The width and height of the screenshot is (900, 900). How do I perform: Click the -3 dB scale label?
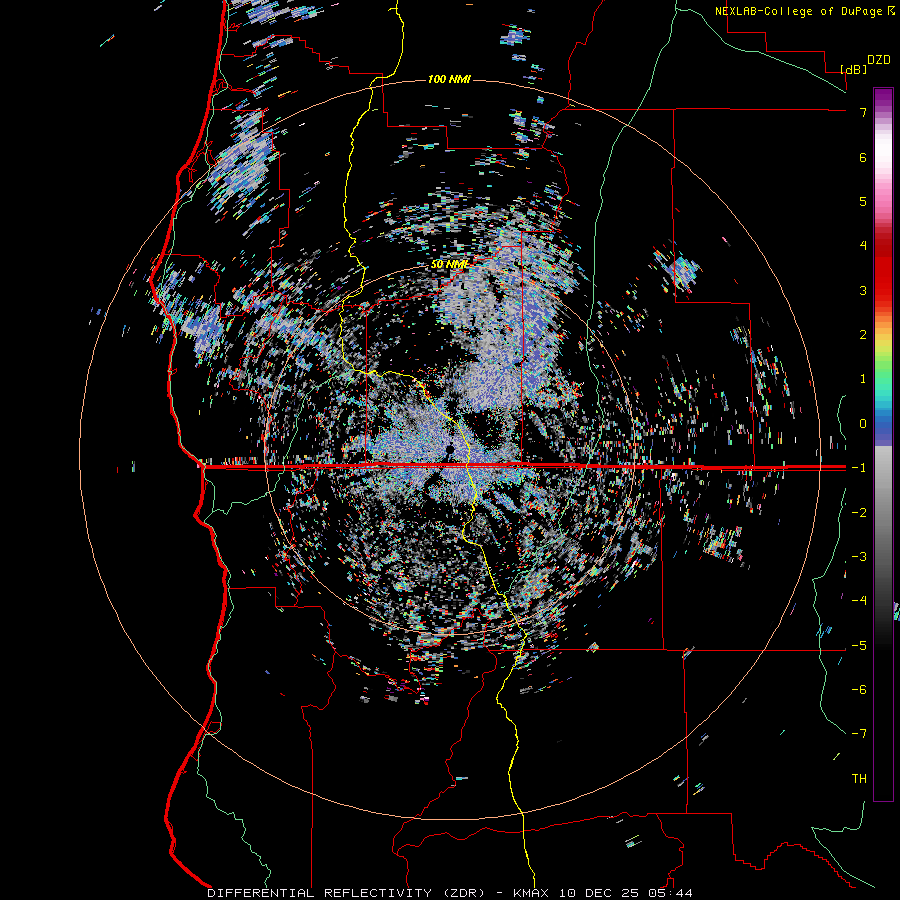859,557
